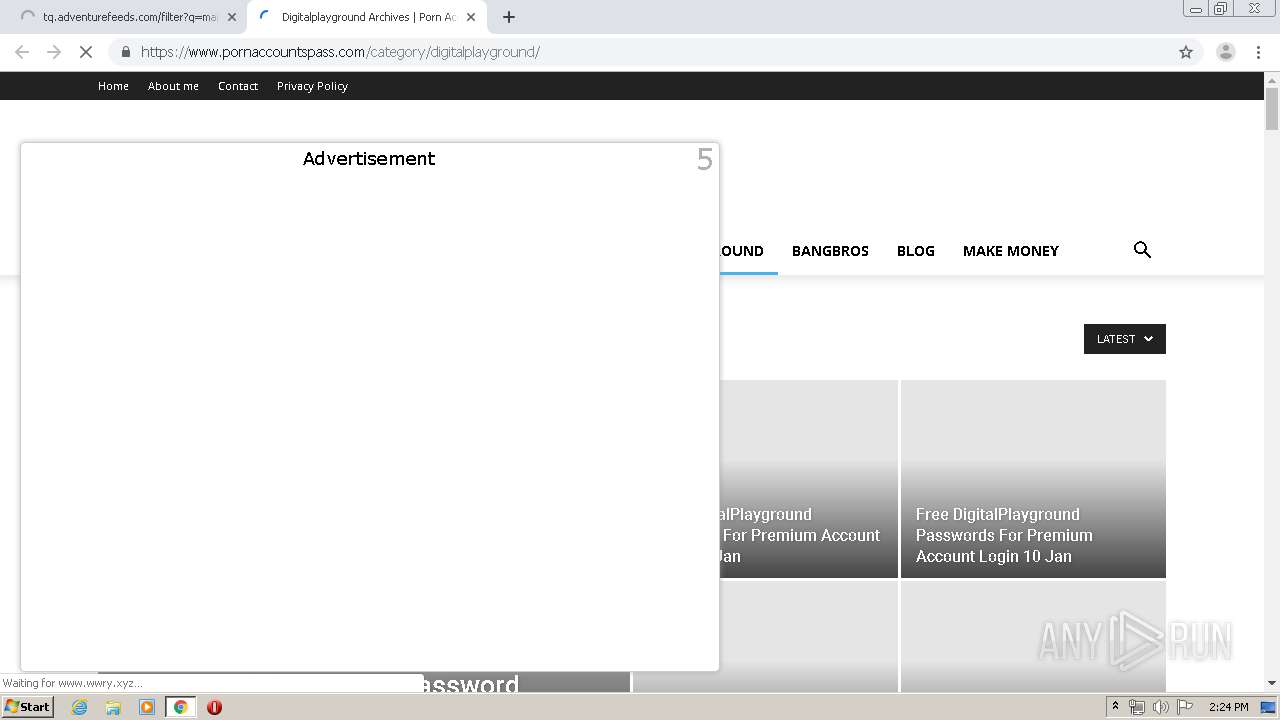Screen dimensions: 1280x720
Task: Bookmark this page with the star
Action: tap(1186, 52)
